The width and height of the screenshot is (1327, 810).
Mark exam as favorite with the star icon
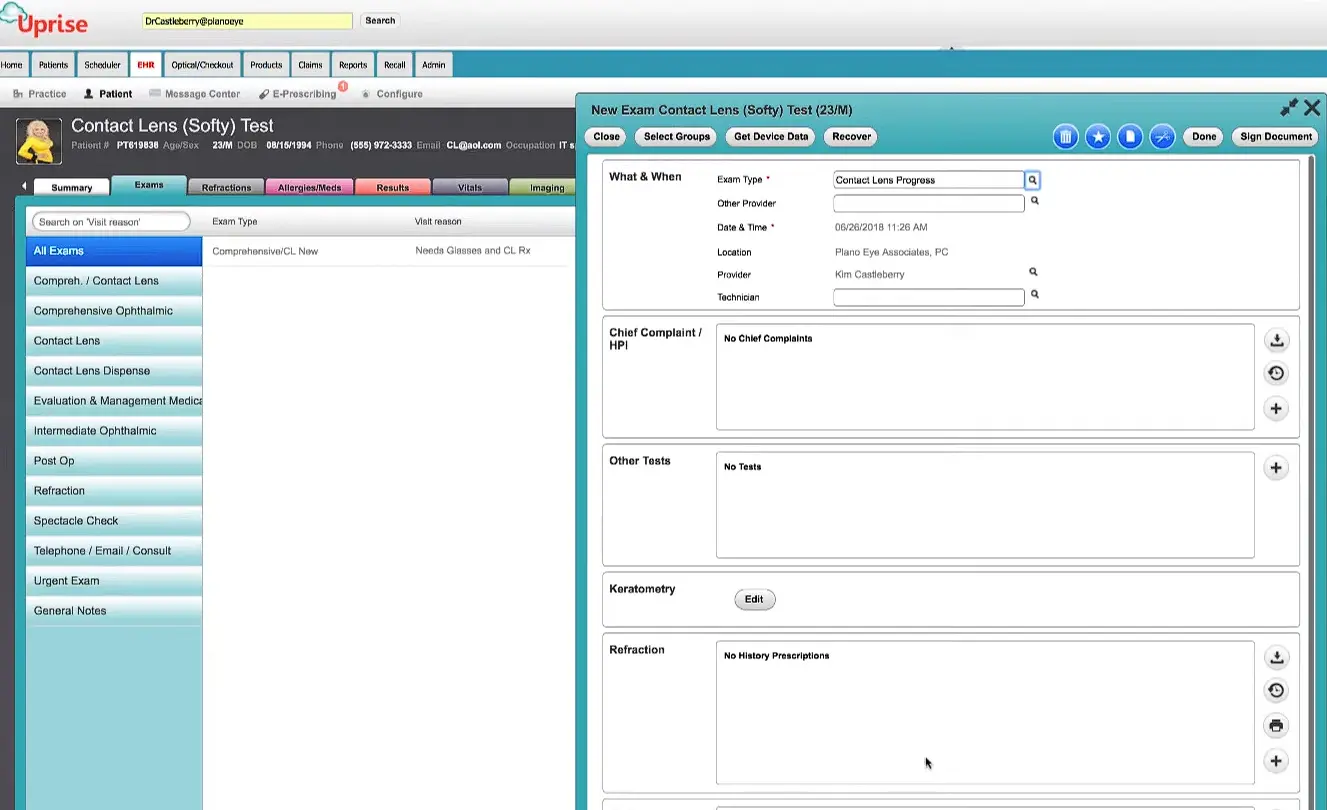point(1098,136)
